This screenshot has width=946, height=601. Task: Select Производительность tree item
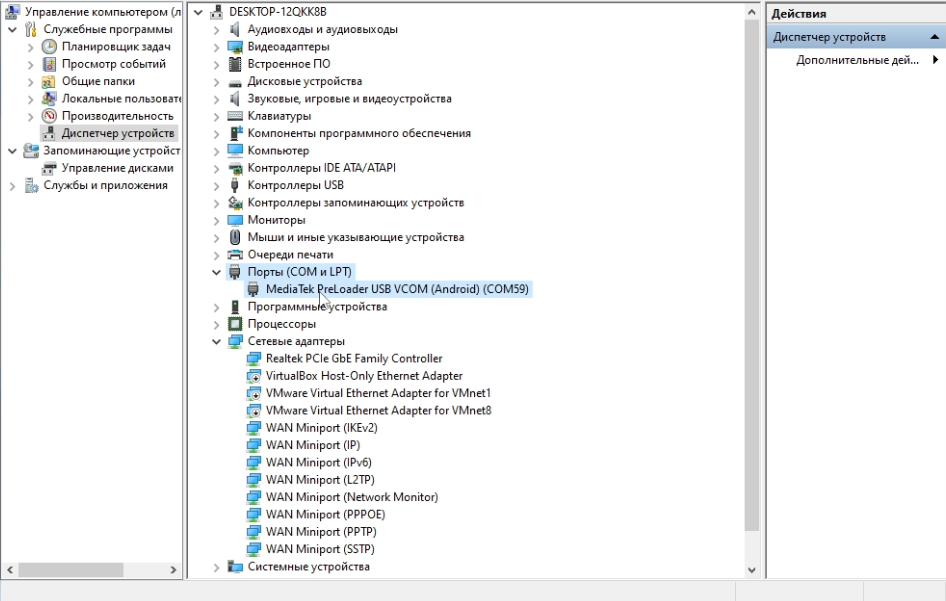coord(118,116)
